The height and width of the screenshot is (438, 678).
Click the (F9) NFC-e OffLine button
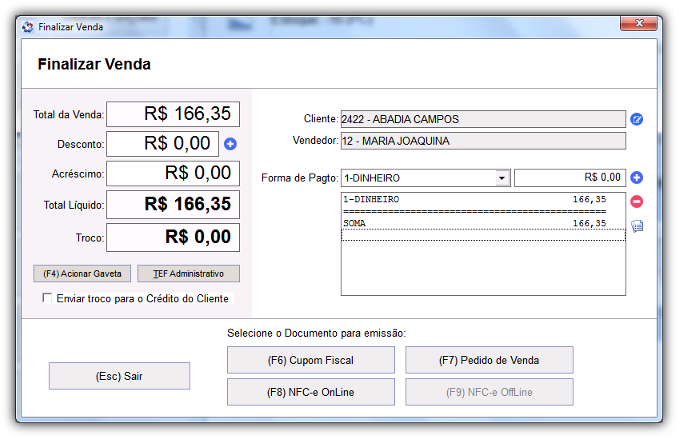tap(489, 392)
